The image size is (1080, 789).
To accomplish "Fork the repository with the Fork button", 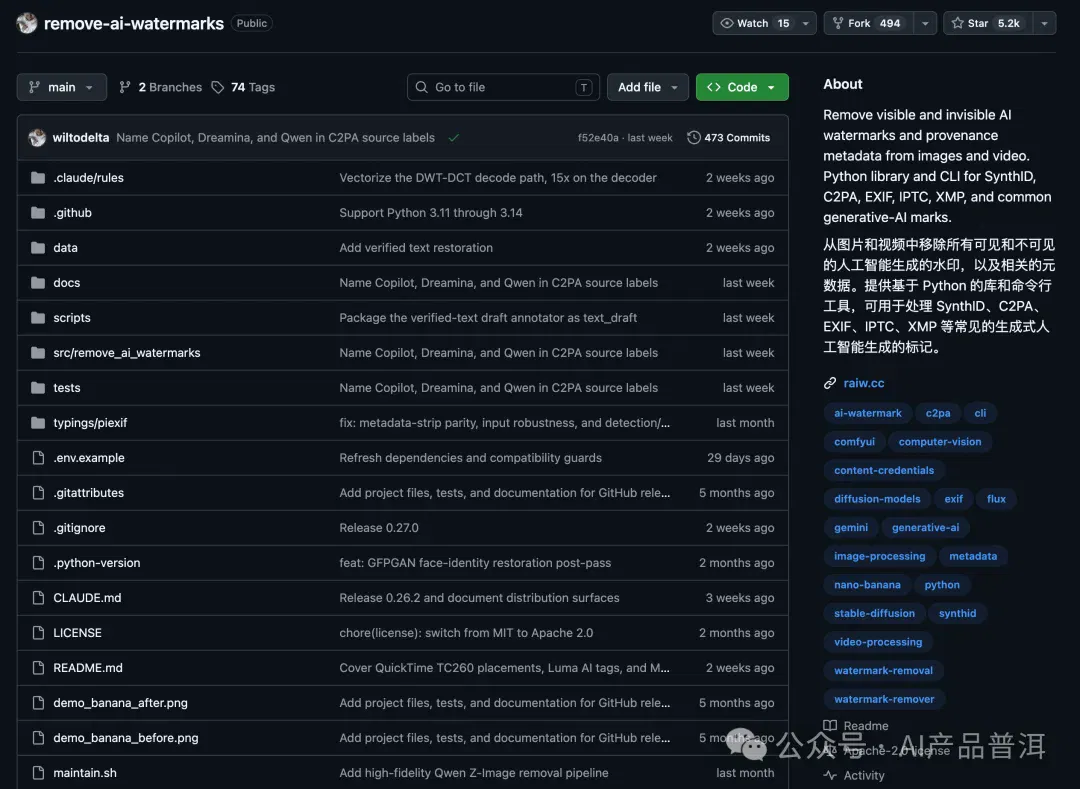I will pos(869,23).
